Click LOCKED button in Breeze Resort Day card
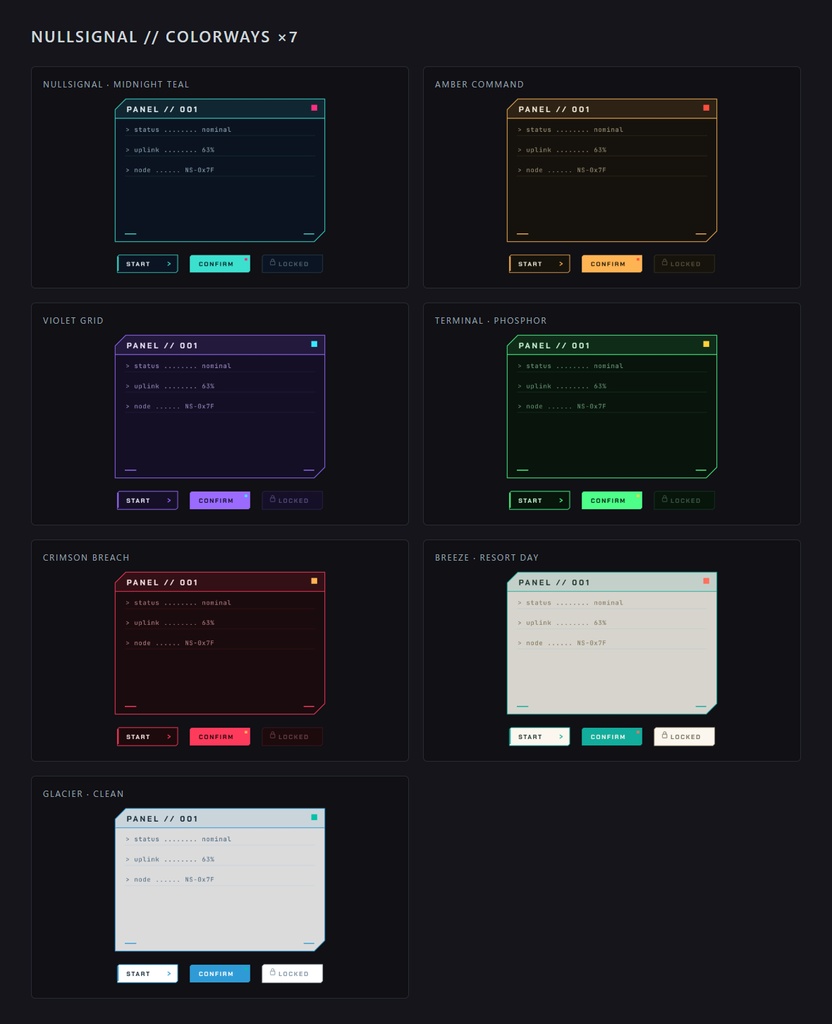The width and height of the screenshot is (832, 1024). 684,737
